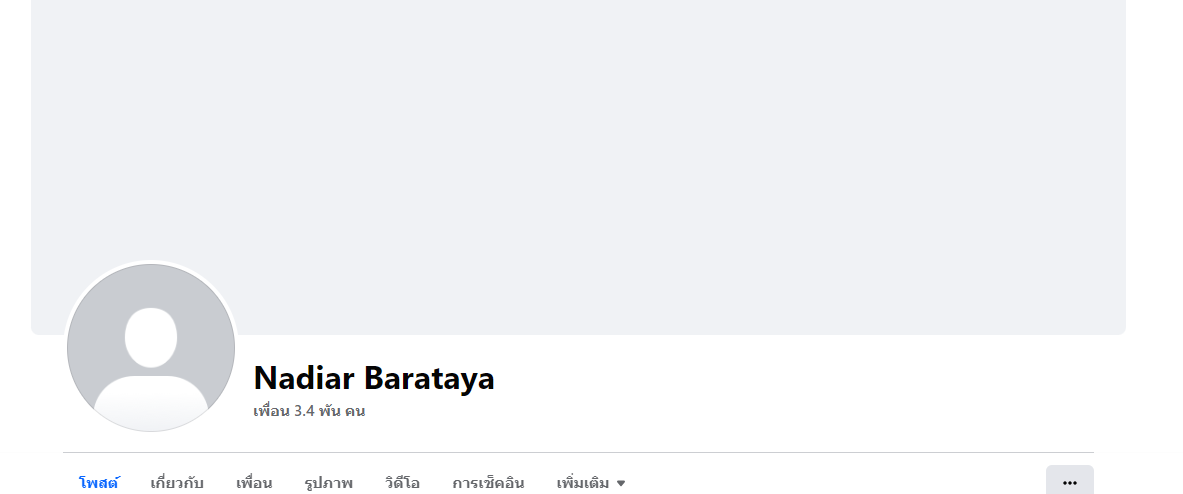
Task: Open the เกี่ยวกับ tab
Action: [177, 483]
